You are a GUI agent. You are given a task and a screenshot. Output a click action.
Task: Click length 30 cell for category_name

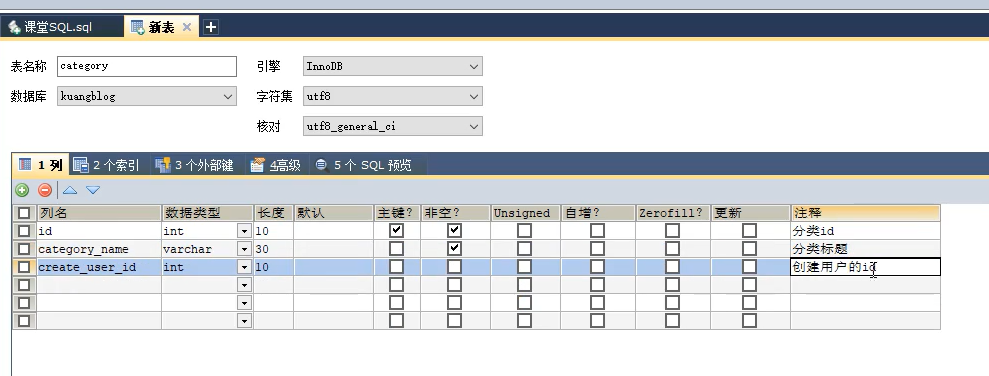[x=273, y=249]
